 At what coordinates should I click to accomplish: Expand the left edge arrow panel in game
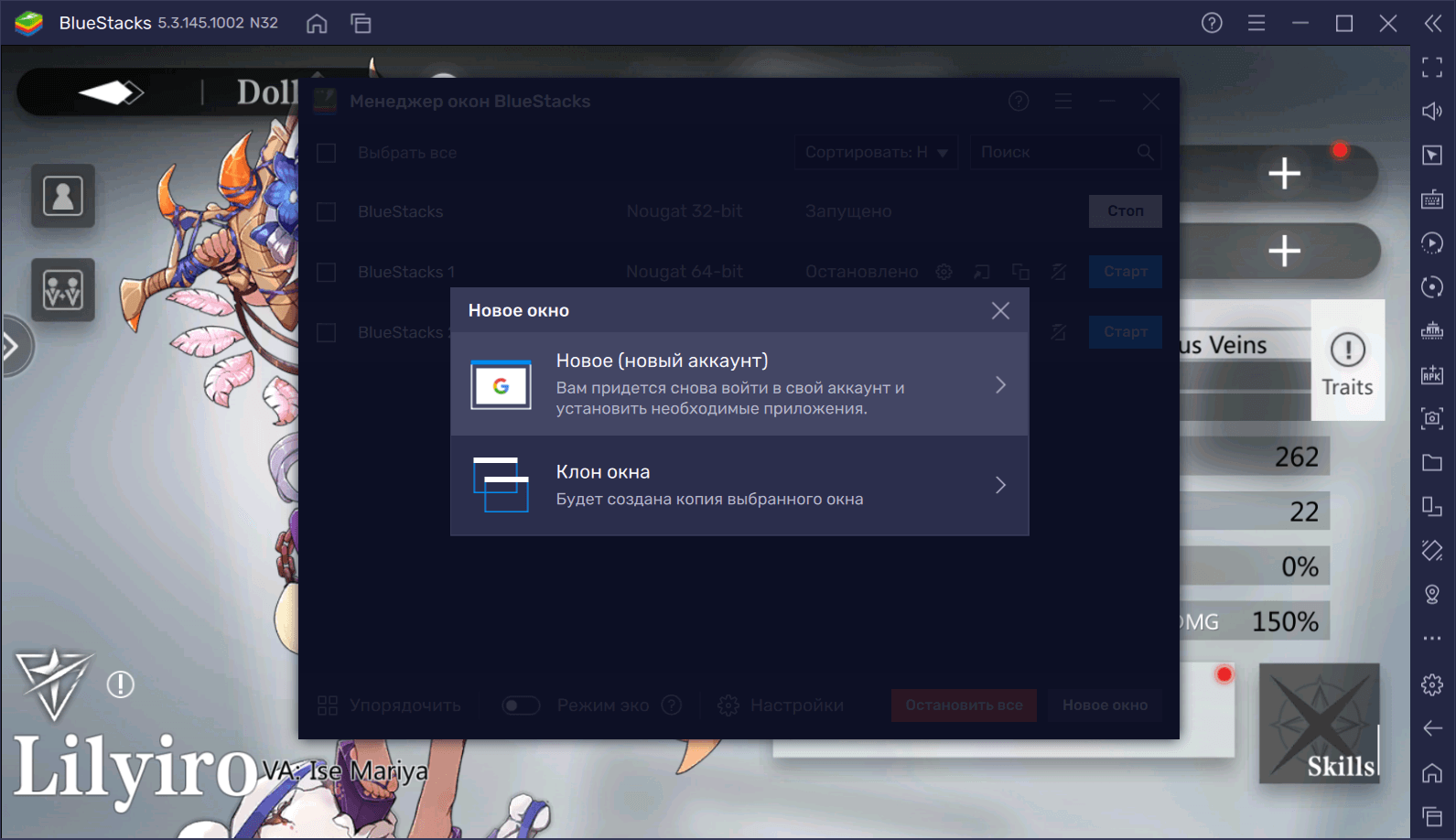(x=13, y=347)
